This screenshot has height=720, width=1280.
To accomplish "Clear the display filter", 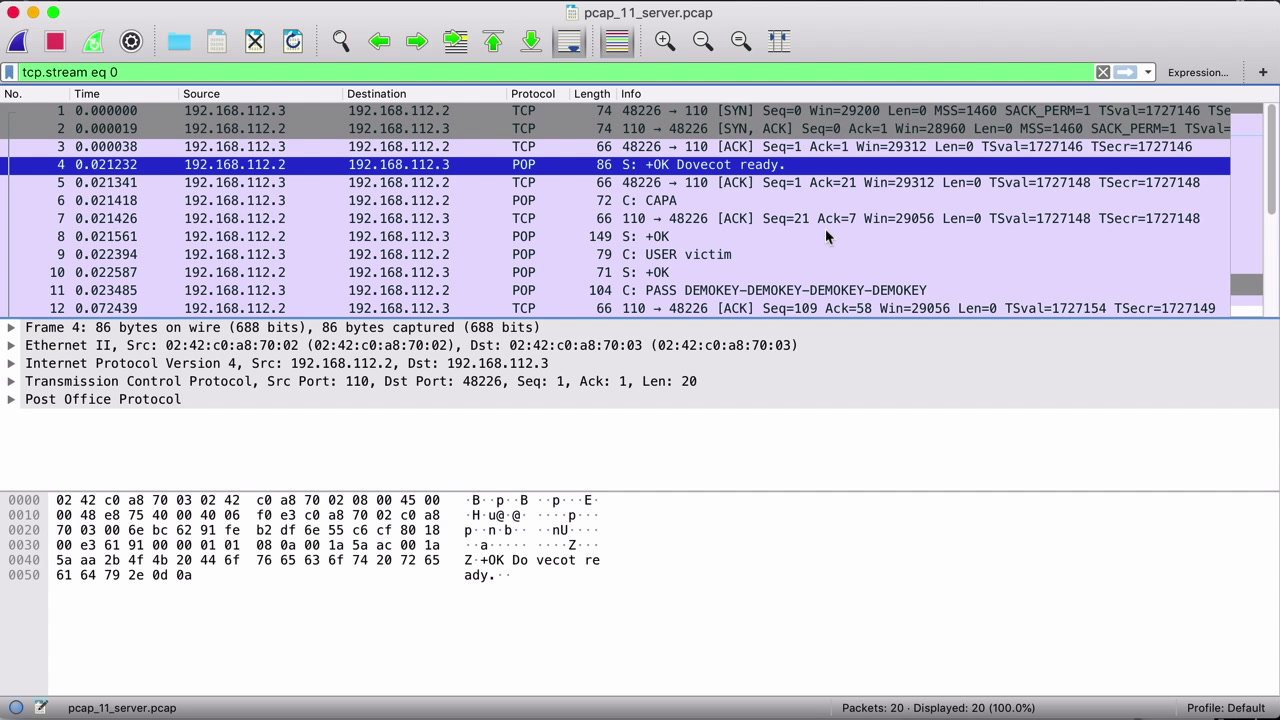I will click(x=1102, y=72).
